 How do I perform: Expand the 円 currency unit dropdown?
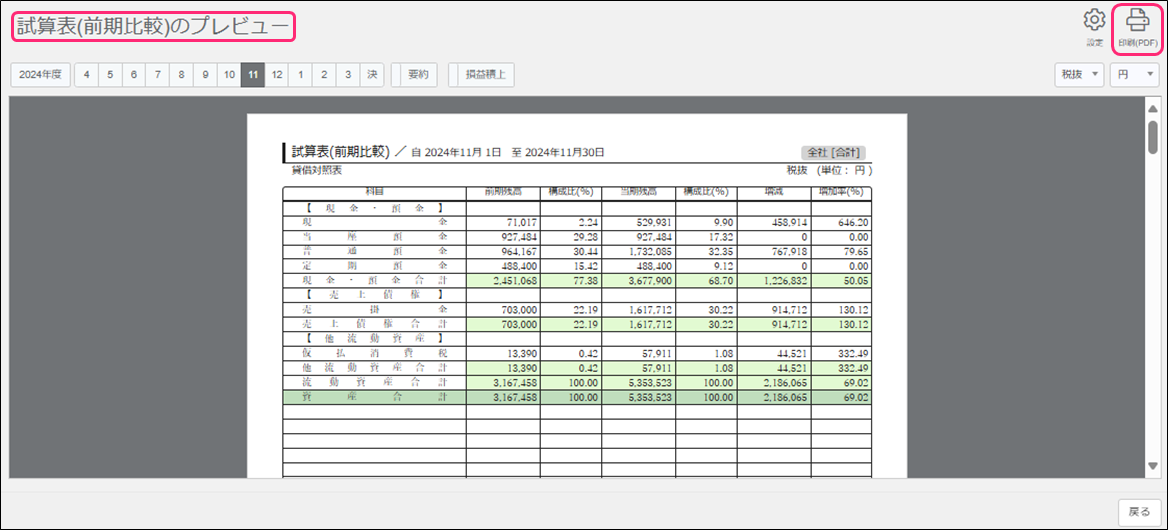pos(1135,75)
